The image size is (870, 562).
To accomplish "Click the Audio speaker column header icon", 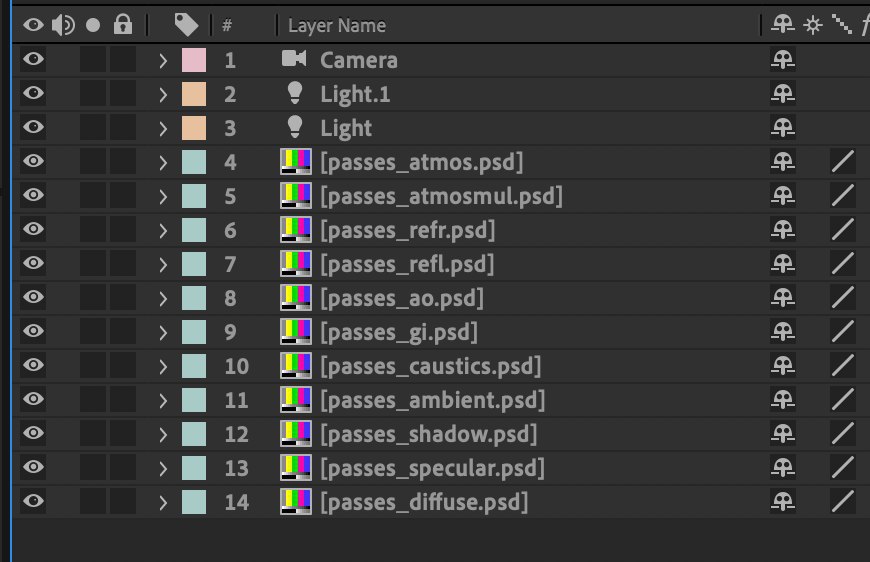I will tap(63, 26).
